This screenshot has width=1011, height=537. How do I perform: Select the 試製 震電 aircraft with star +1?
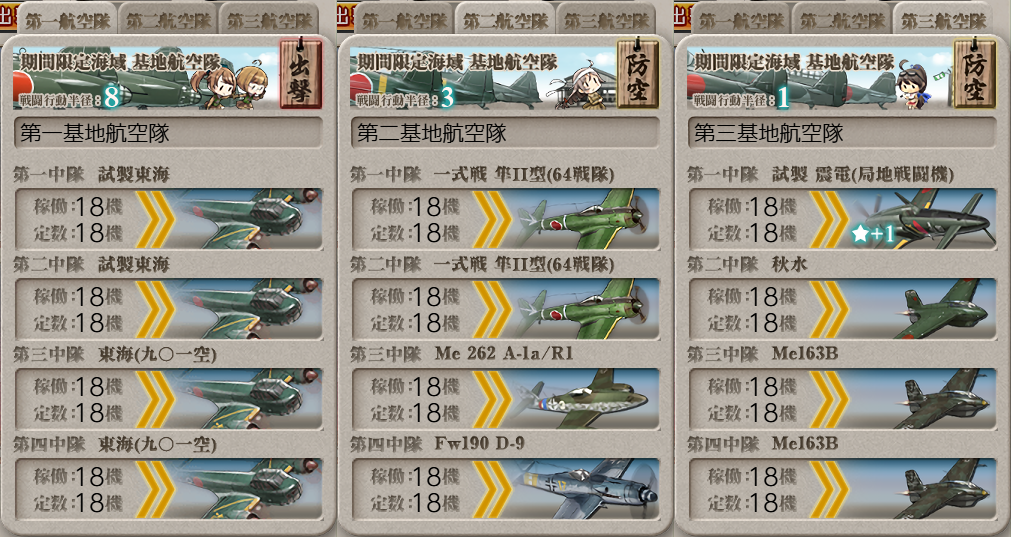tap(923, 219)
